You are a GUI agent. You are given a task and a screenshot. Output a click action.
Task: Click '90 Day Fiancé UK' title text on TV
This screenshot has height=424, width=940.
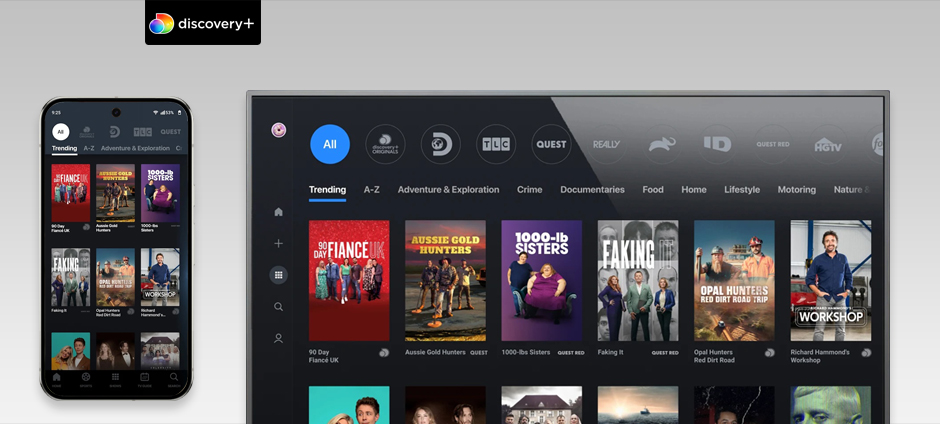click(324, 356)
